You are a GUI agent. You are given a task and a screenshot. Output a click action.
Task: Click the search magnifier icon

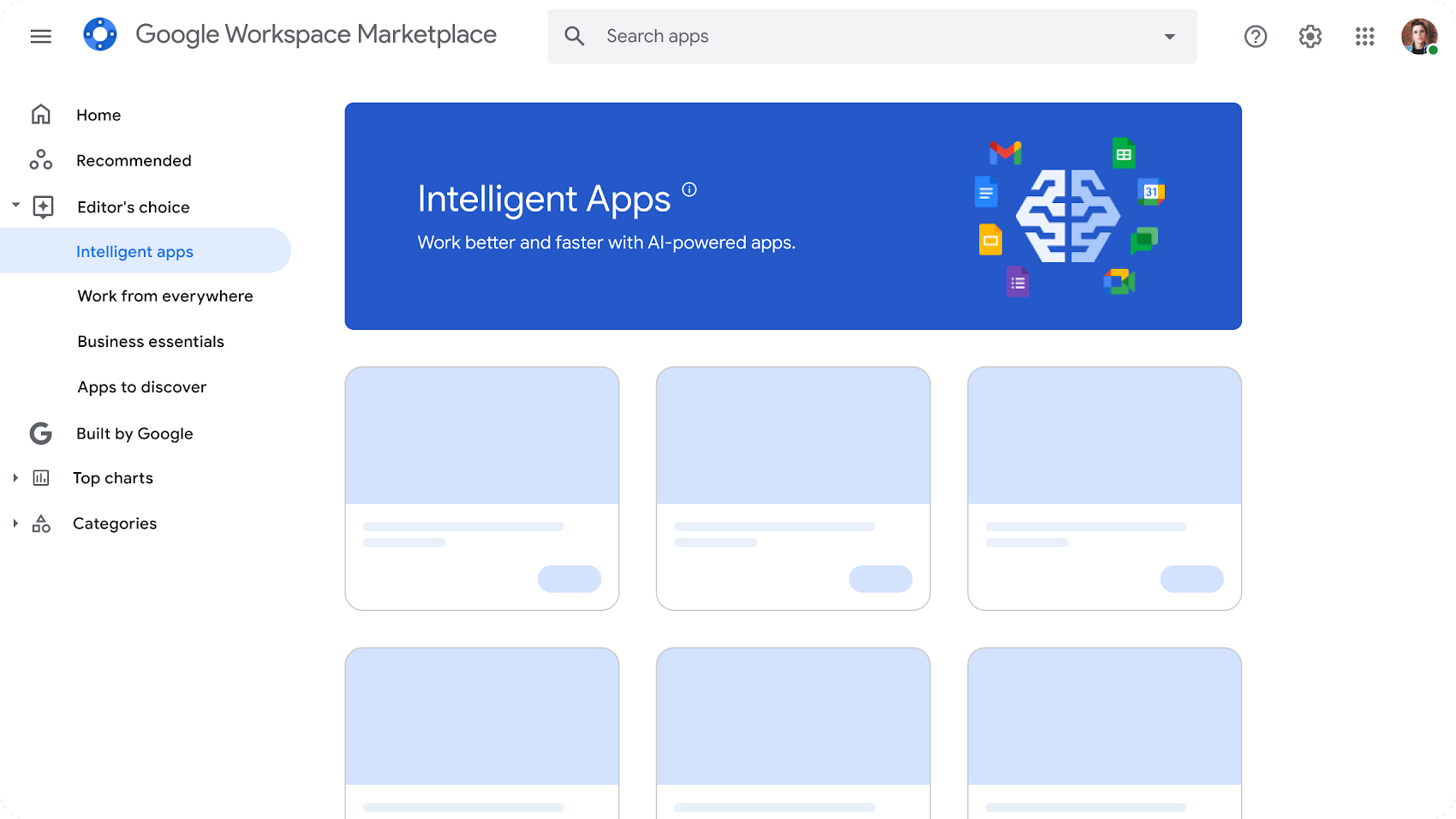point(575,36)
